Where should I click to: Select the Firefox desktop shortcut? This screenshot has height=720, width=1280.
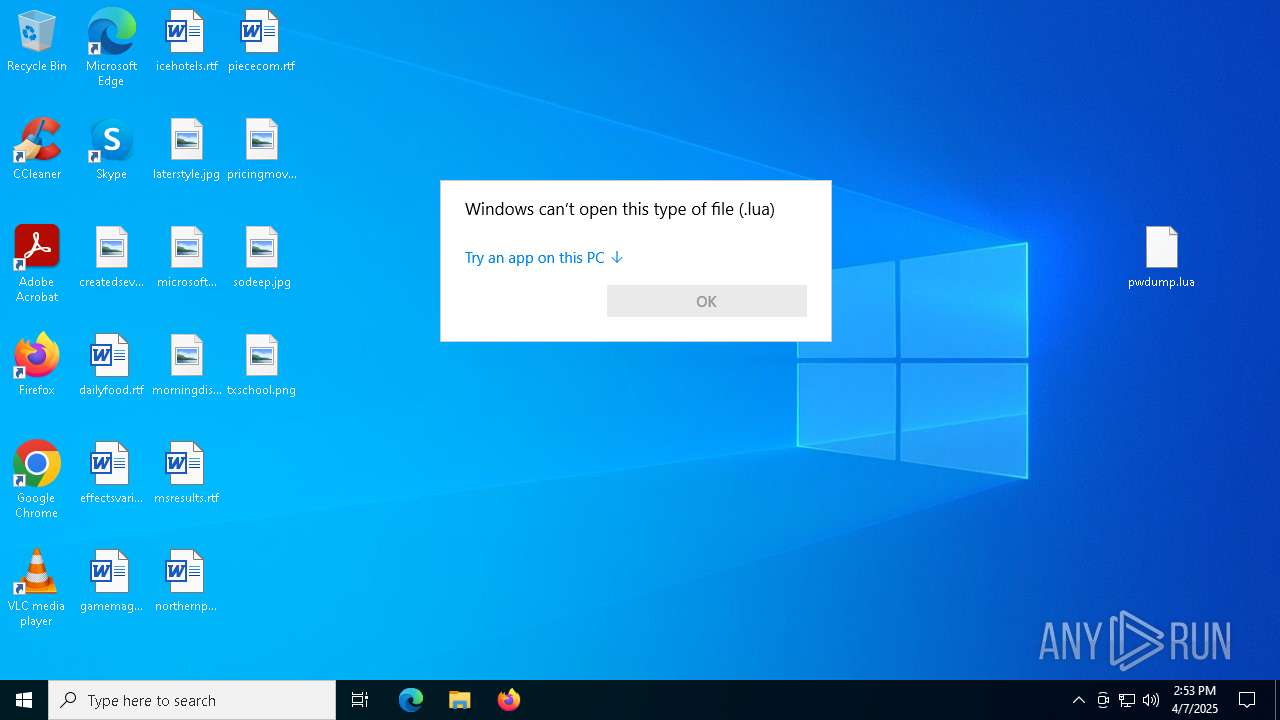point(37,366)
